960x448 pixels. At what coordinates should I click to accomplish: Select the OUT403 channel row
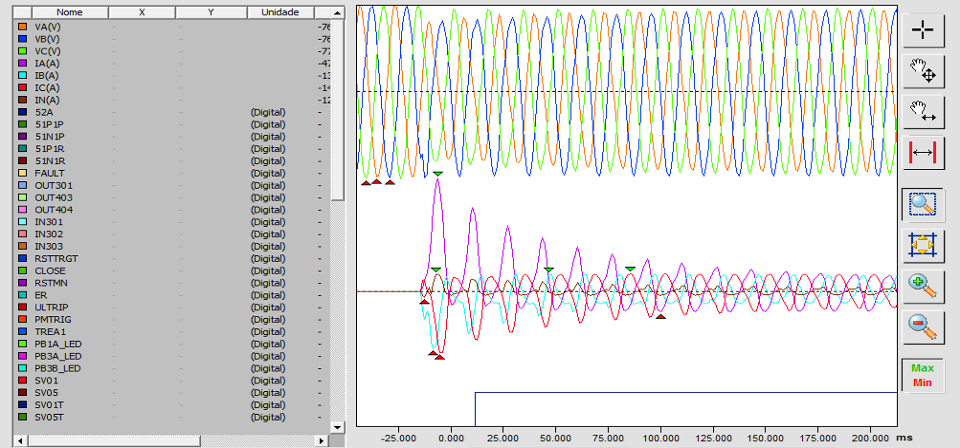[x=171, y=198]
